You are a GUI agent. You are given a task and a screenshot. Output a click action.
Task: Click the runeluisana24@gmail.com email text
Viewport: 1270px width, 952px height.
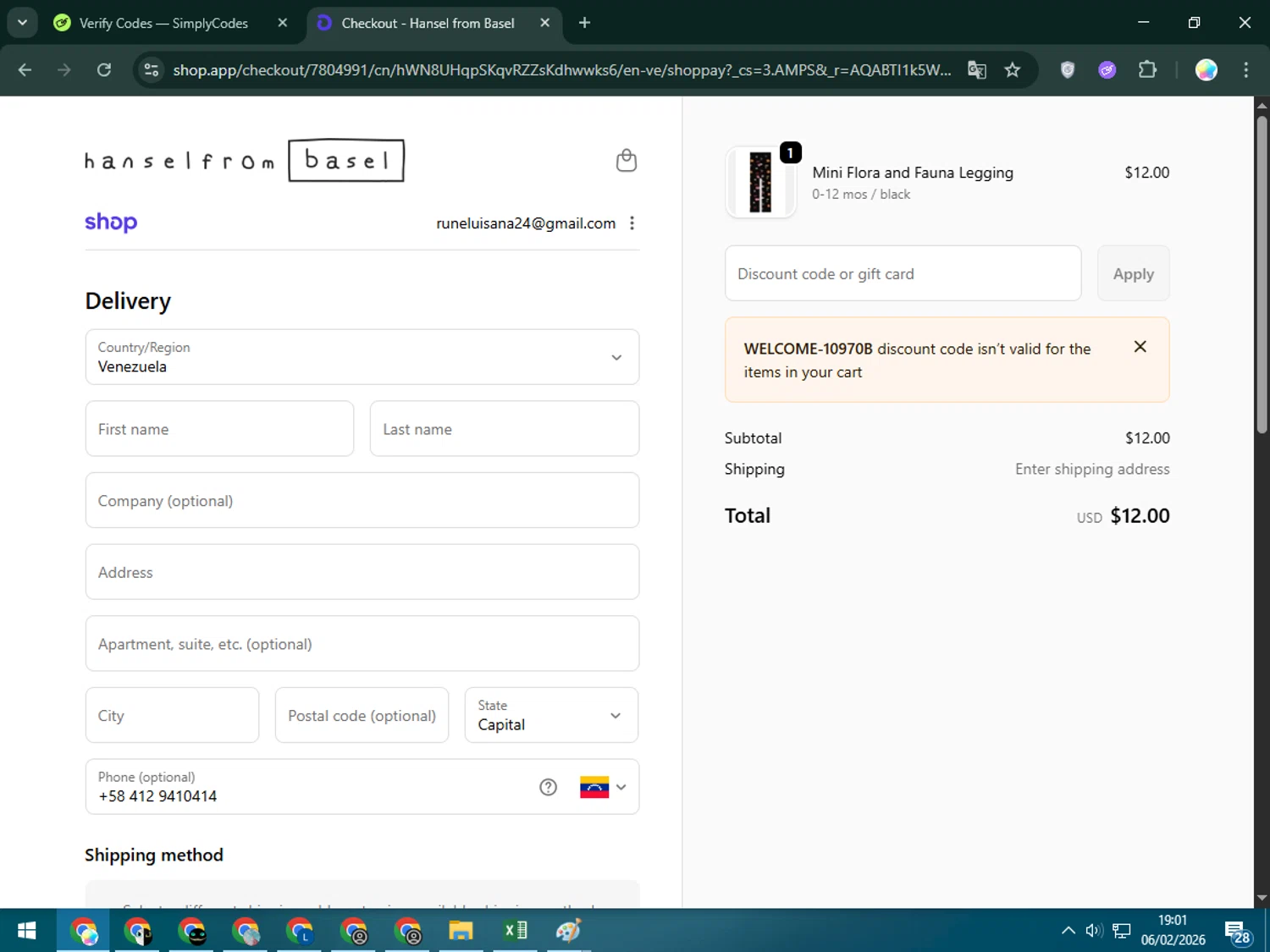[x=526, y=223]
